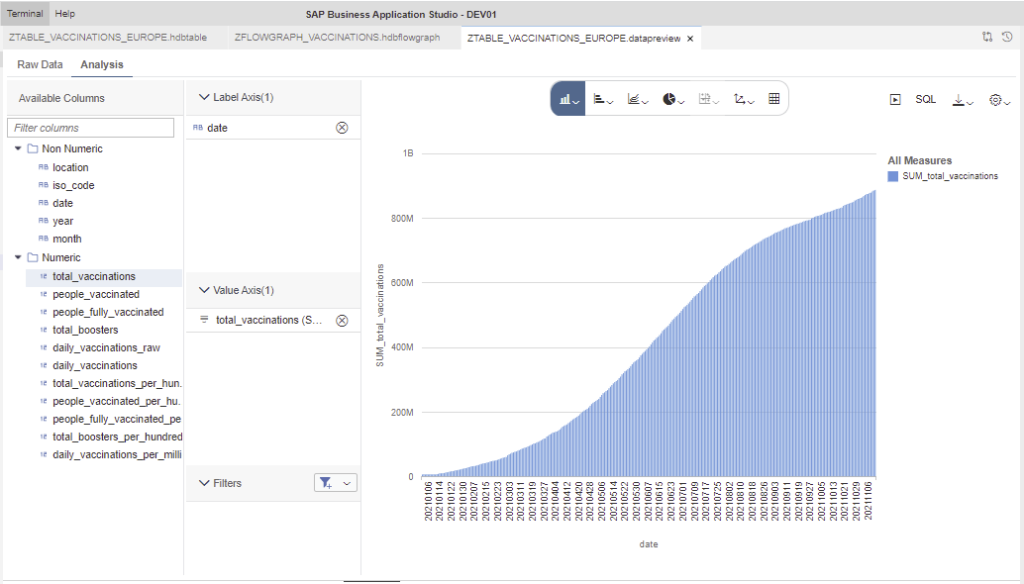
Task: Select the people_vaccinated_per_hu. column
Action: (x=116, y=401)
